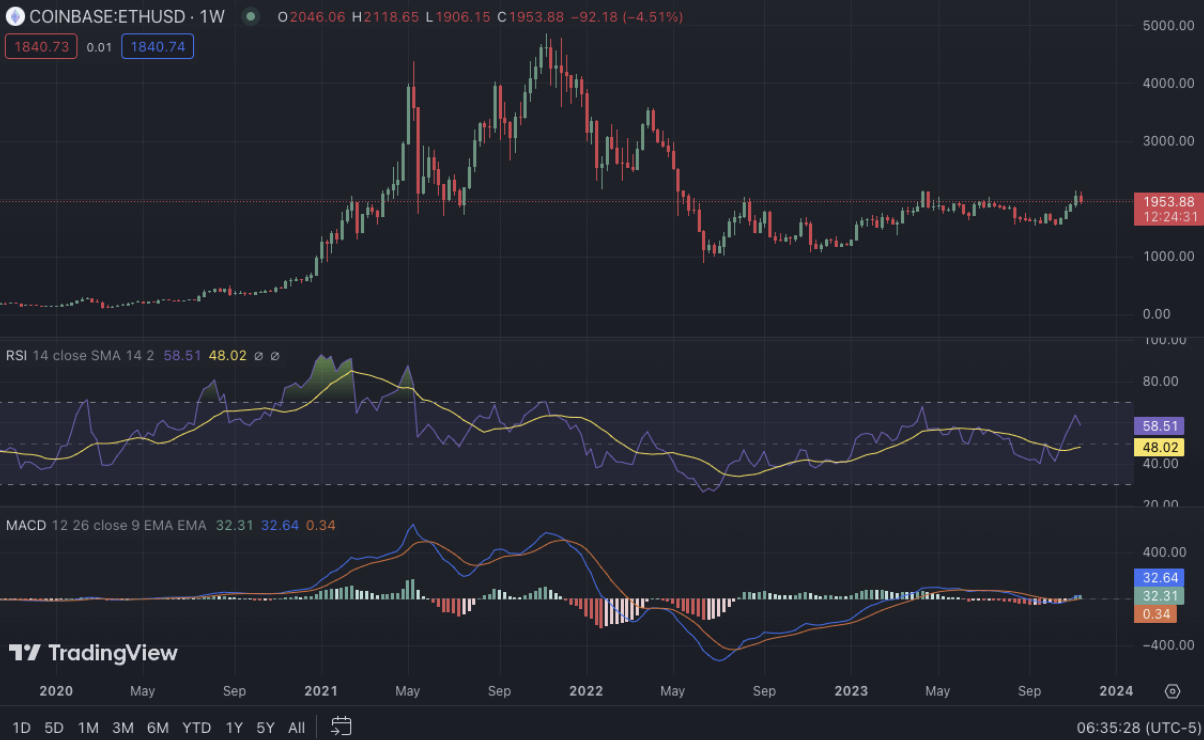The image size is (1204, 740).
Task: Click the MACD 400.00 axis label
Action: 1167,552
